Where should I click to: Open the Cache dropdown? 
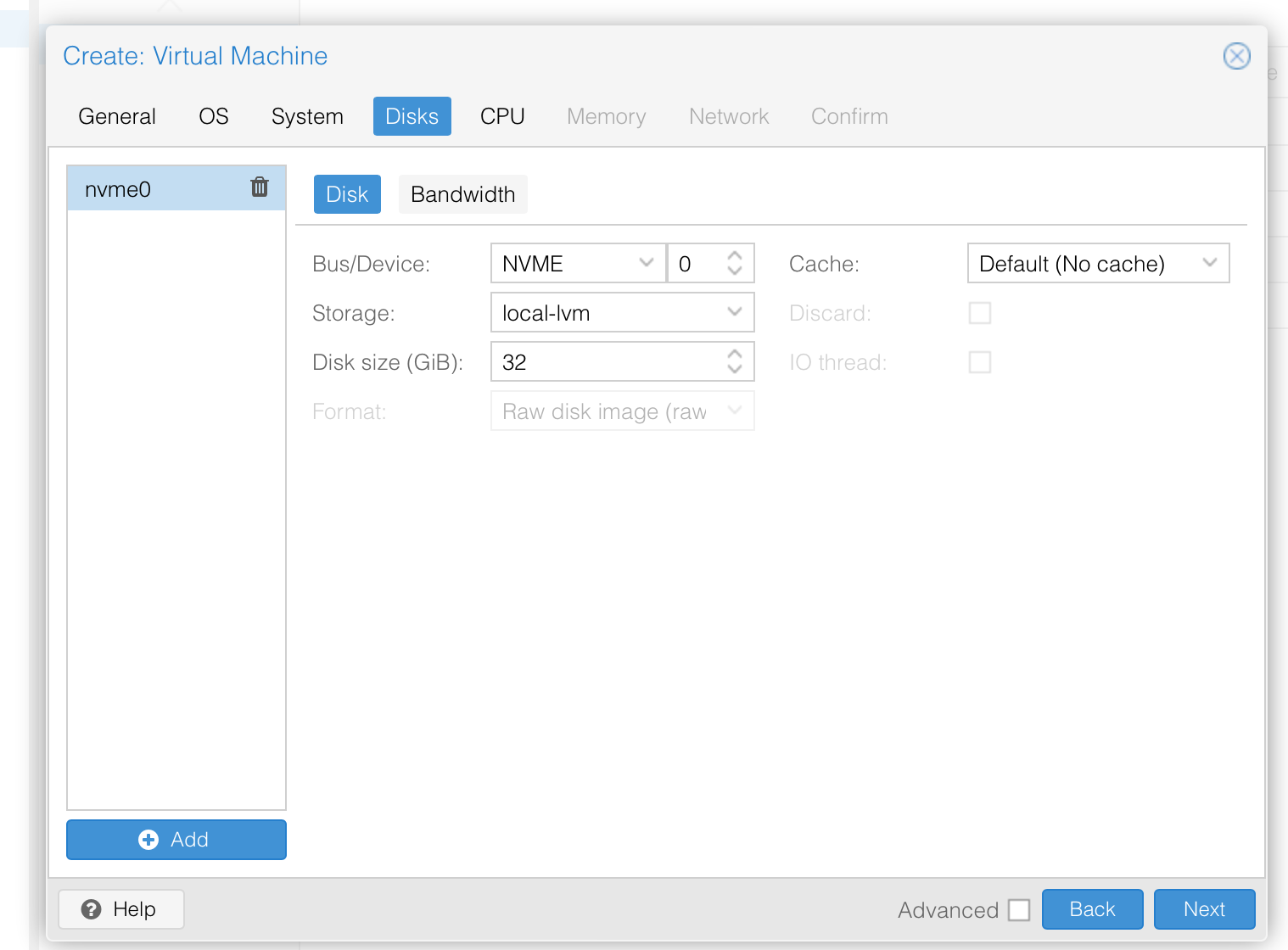tap(1210, 263)
